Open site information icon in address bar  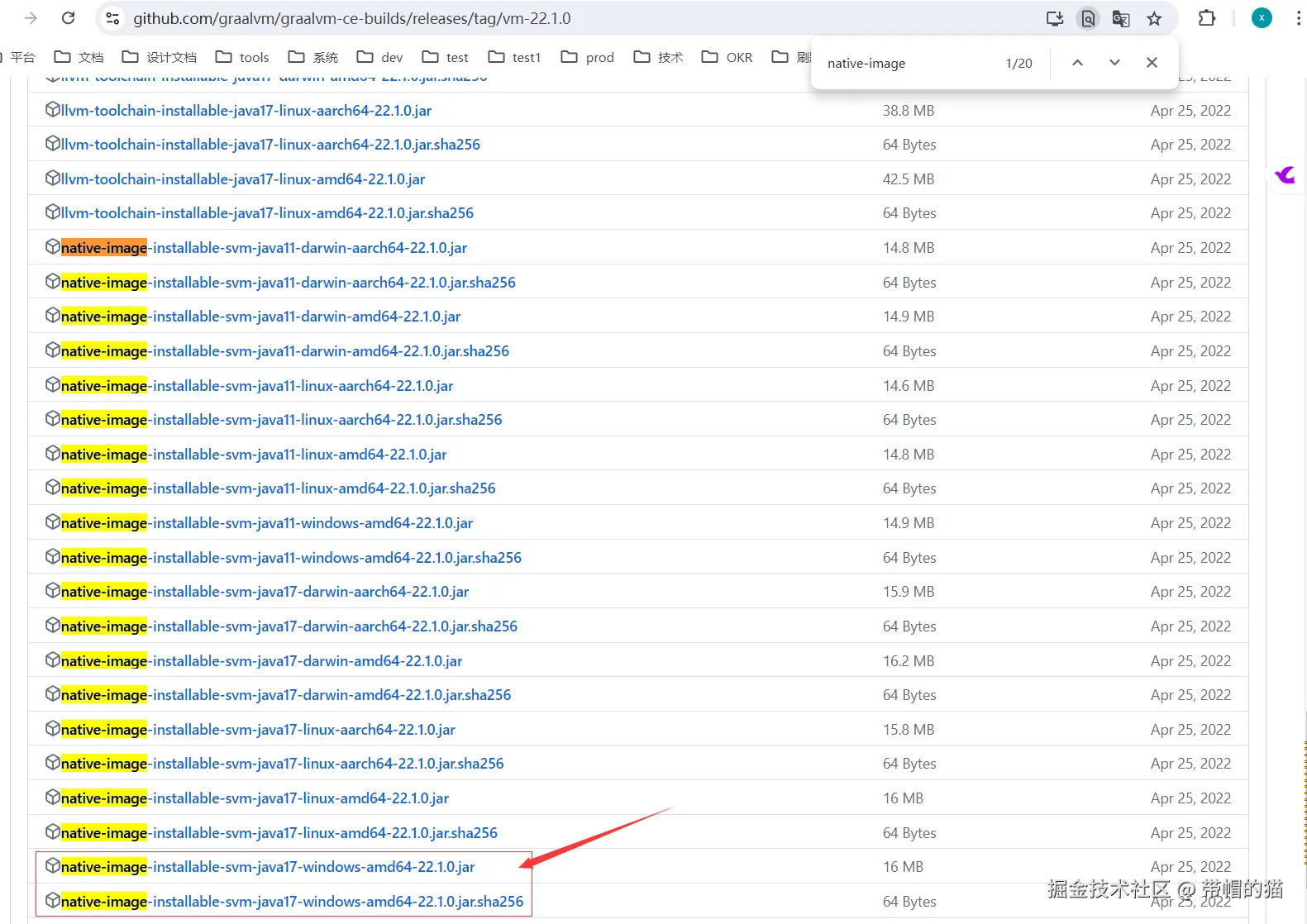tap(113, 18)
